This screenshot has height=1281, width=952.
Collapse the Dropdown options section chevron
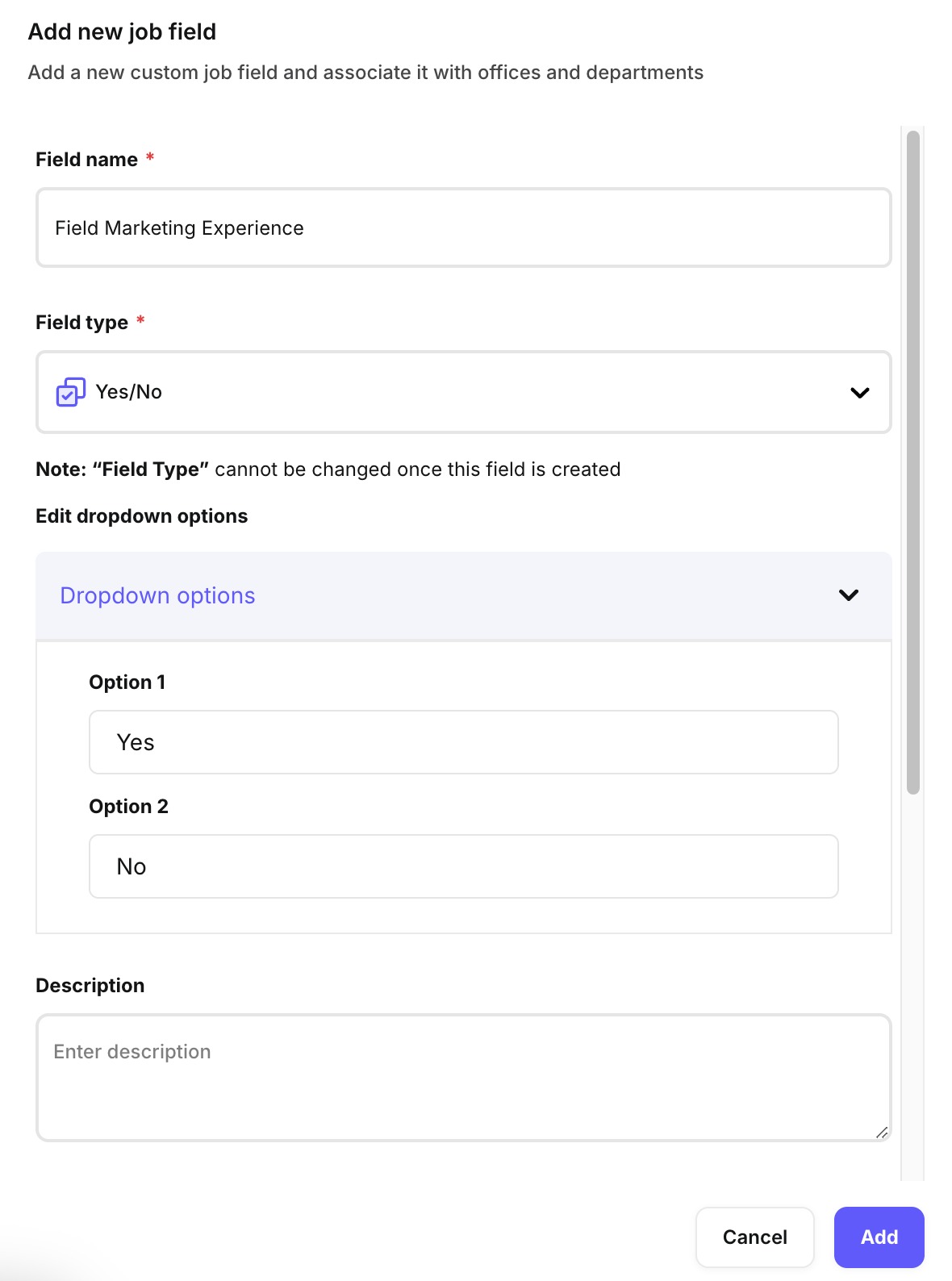click(x=848, y=595)
